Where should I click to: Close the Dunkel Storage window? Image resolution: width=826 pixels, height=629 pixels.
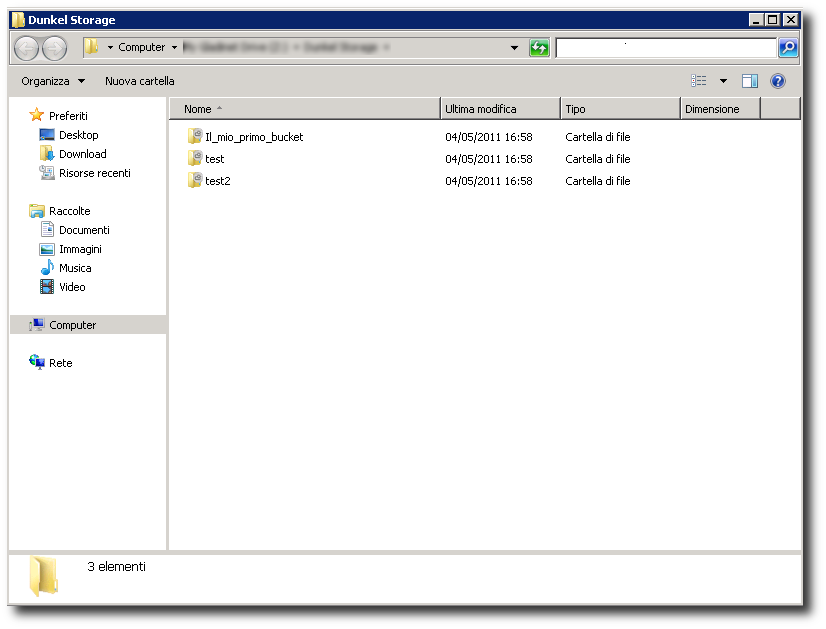pyautogui.click(x=790, y=20)
